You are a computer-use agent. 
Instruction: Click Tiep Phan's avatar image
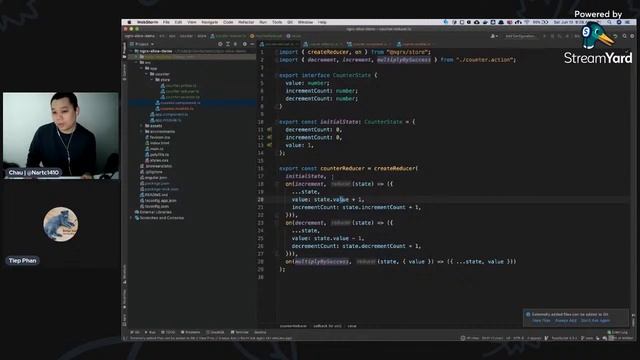click(60, 224)
